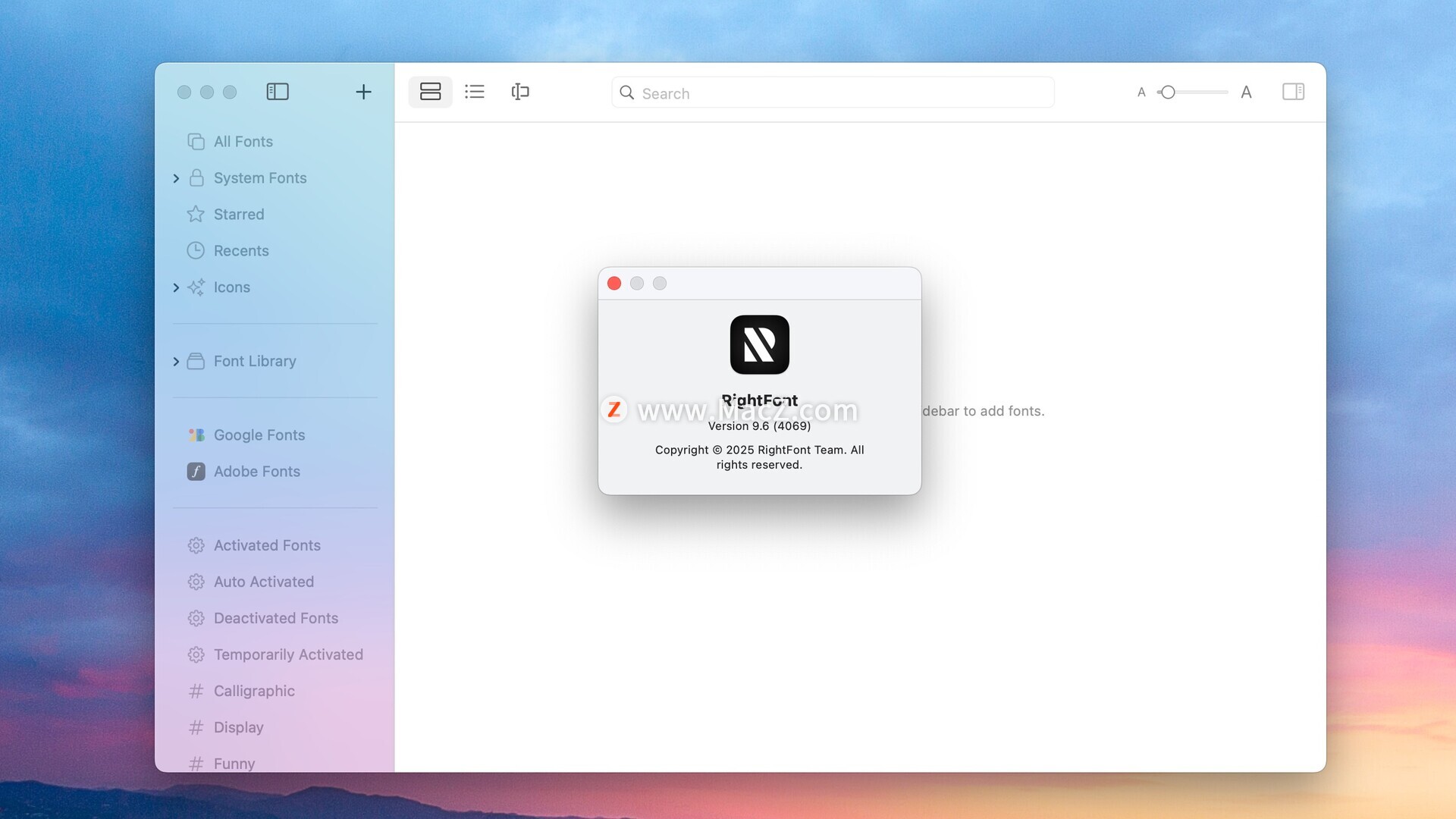Switch to the list view layout
This screenshot has width=1456, height=819.
click(475, 92)
